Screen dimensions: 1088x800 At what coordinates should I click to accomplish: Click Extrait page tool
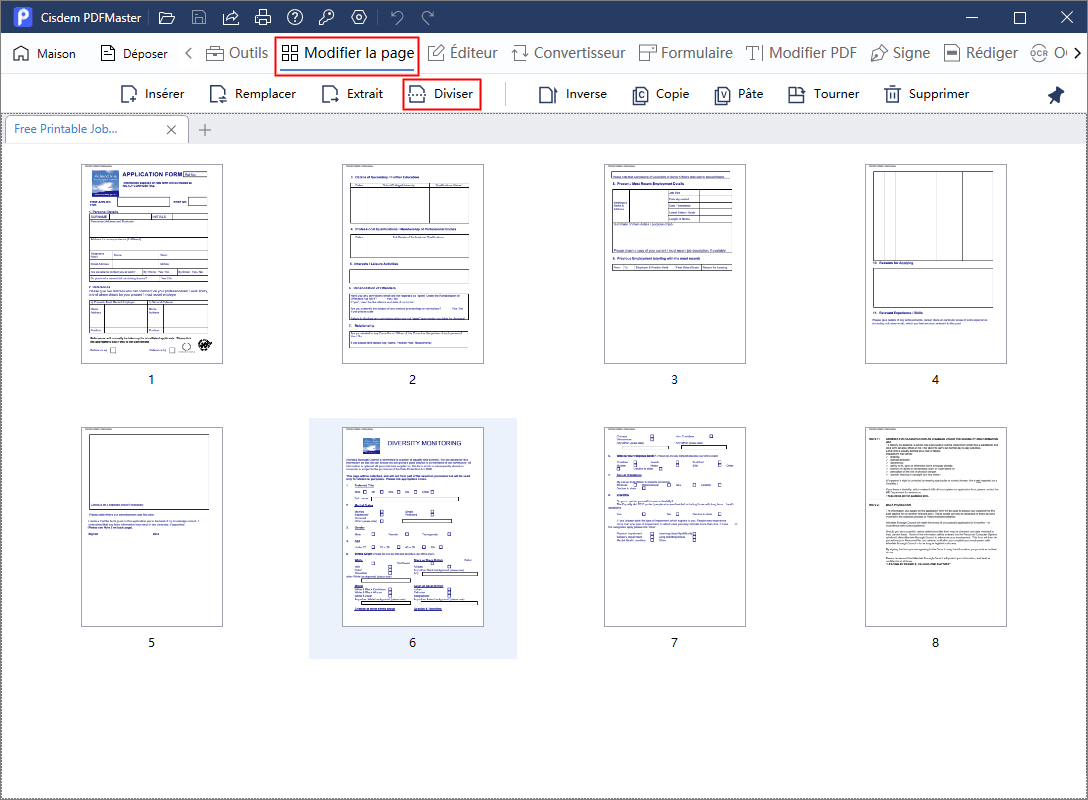[x=352, y=94]
